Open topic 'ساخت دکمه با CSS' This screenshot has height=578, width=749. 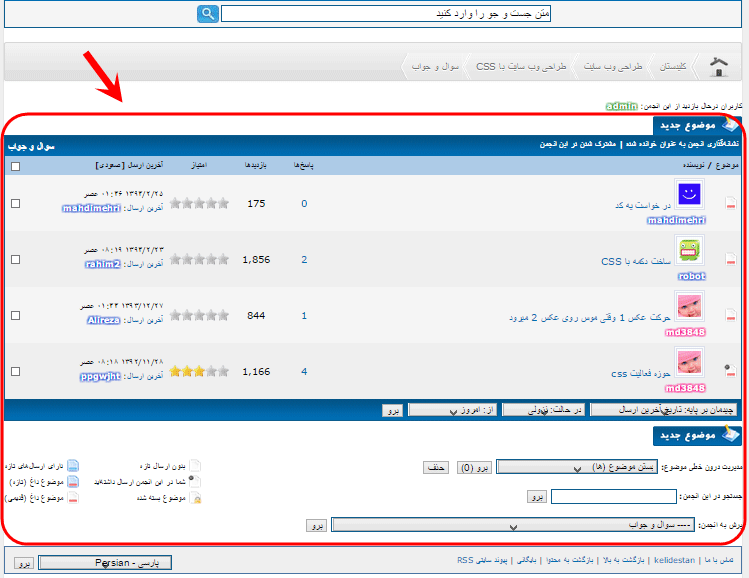(636, 261)
